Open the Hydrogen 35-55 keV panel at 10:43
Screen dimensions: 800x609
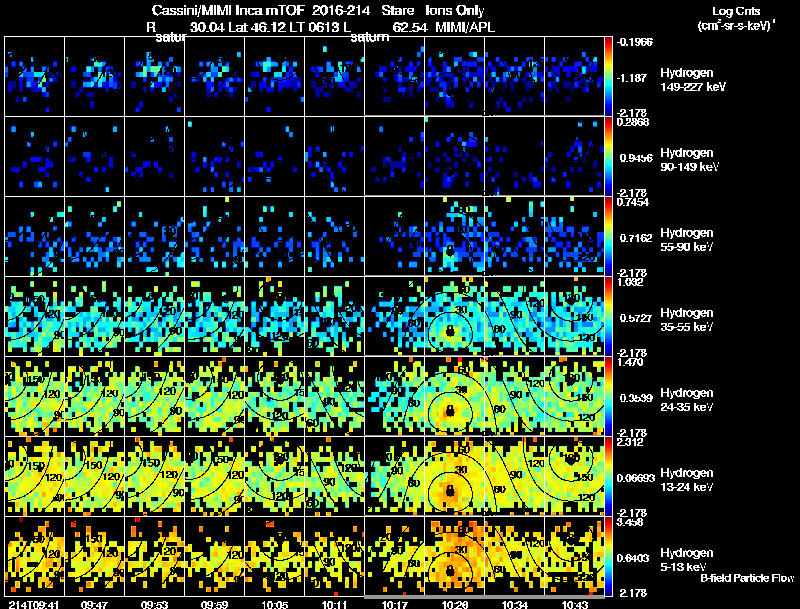[574, 316]
